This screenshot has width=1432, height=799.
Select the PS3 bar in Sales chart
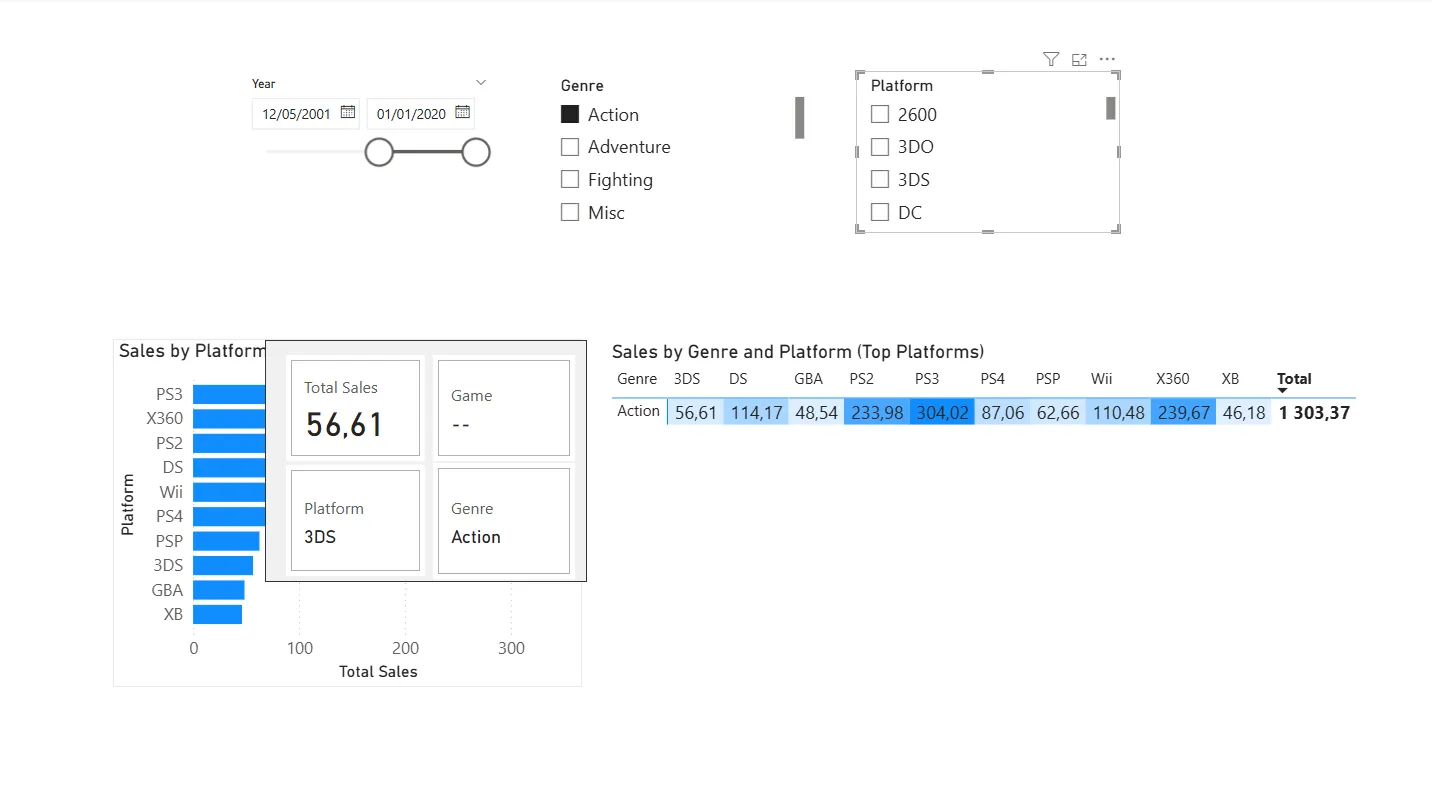(x=229, y=394)
